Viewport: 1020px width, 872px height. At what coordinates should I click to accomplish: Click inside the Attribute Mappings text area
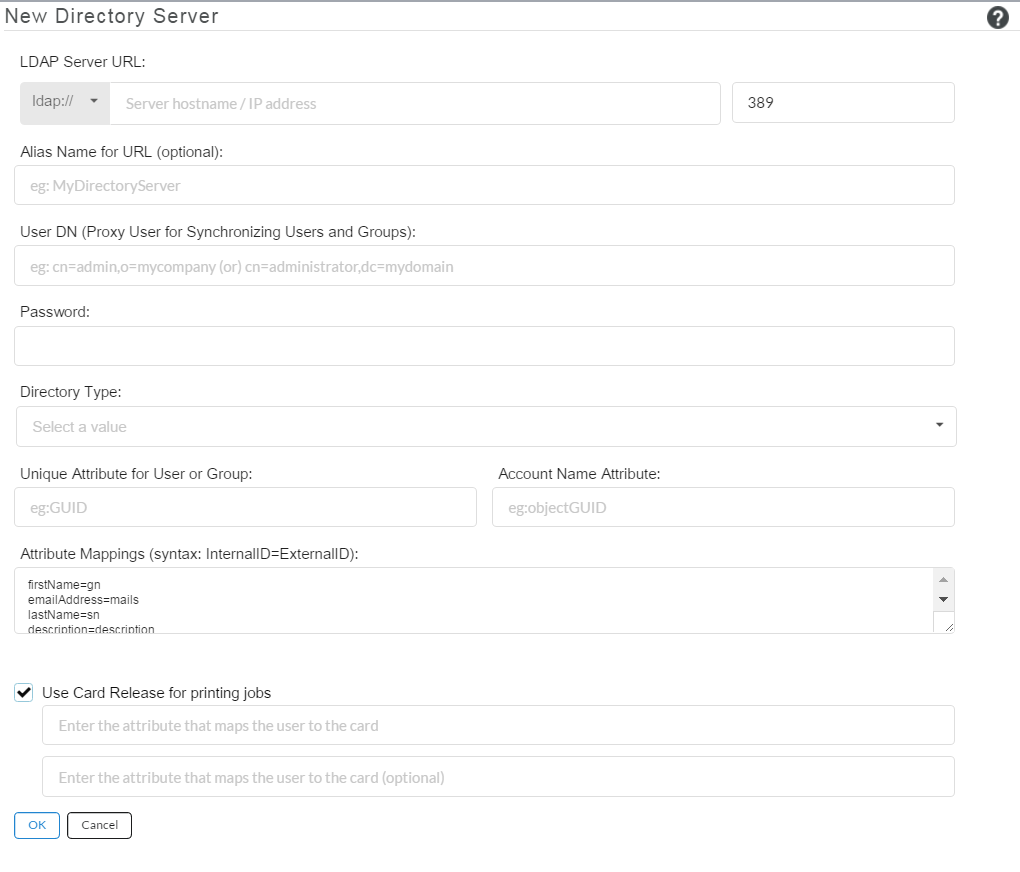pos(470,601)
